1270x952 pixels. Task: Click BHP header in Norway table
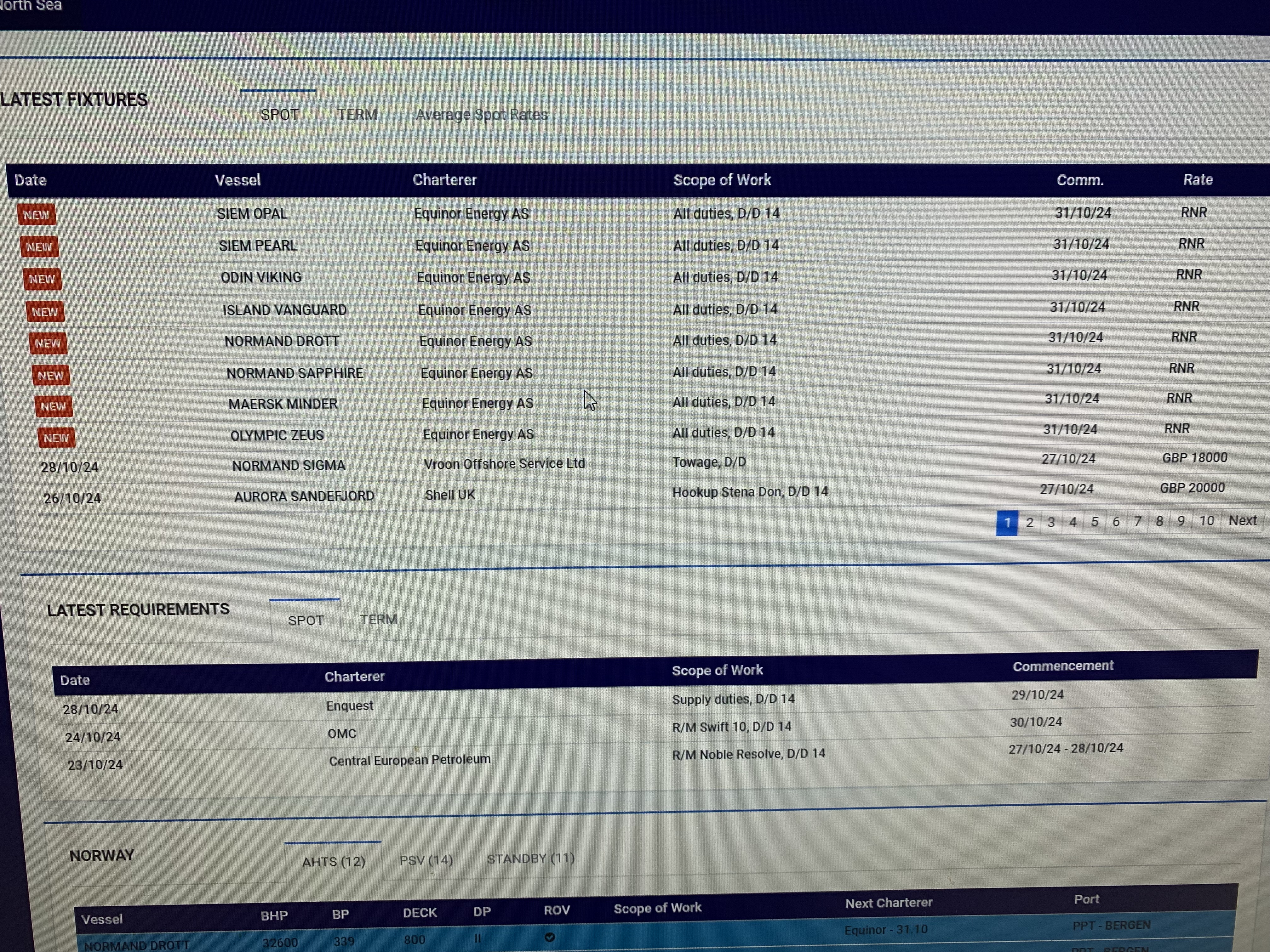[x=274, y=915]
